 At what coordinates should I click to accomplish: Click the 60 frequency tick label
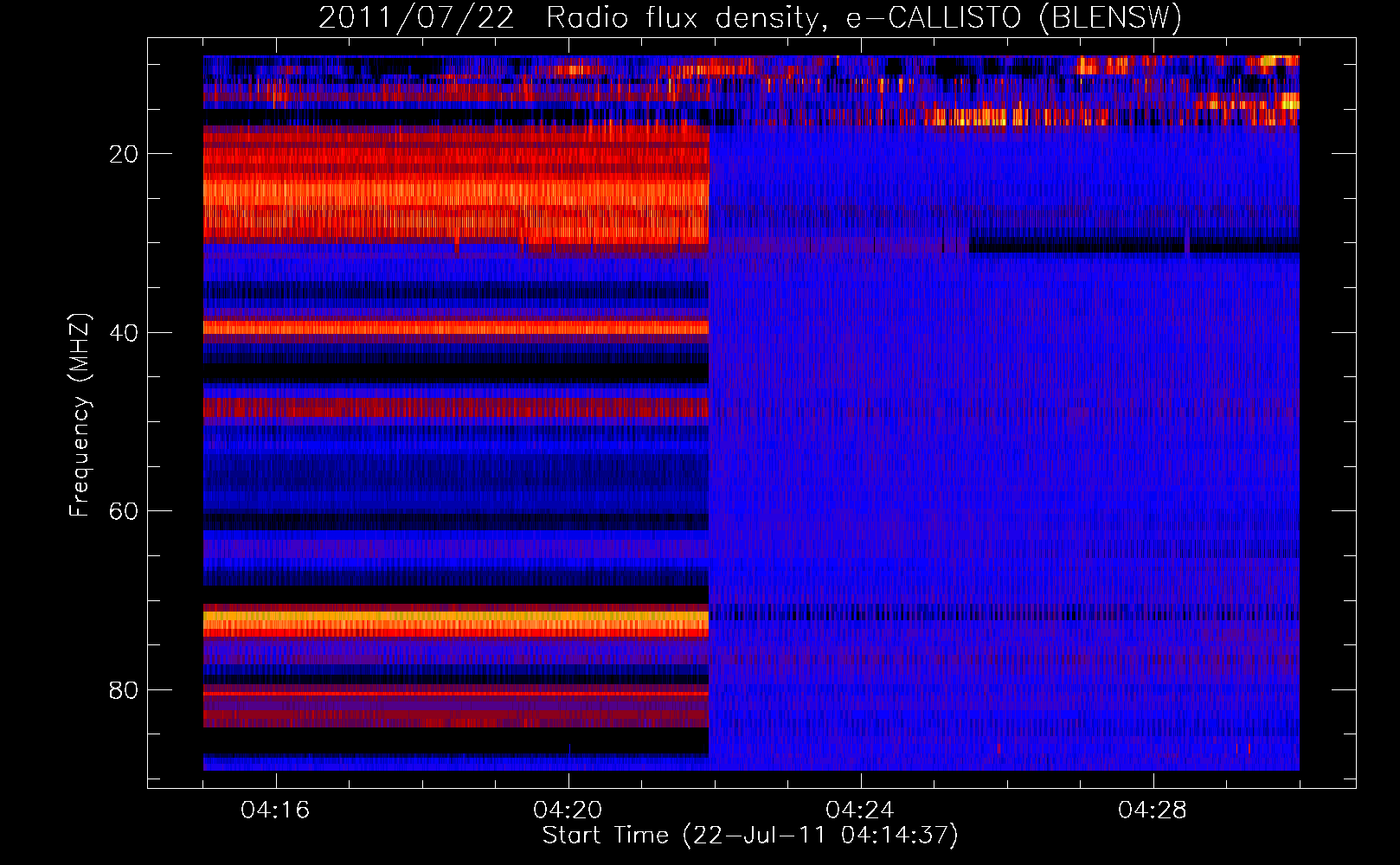124,511
